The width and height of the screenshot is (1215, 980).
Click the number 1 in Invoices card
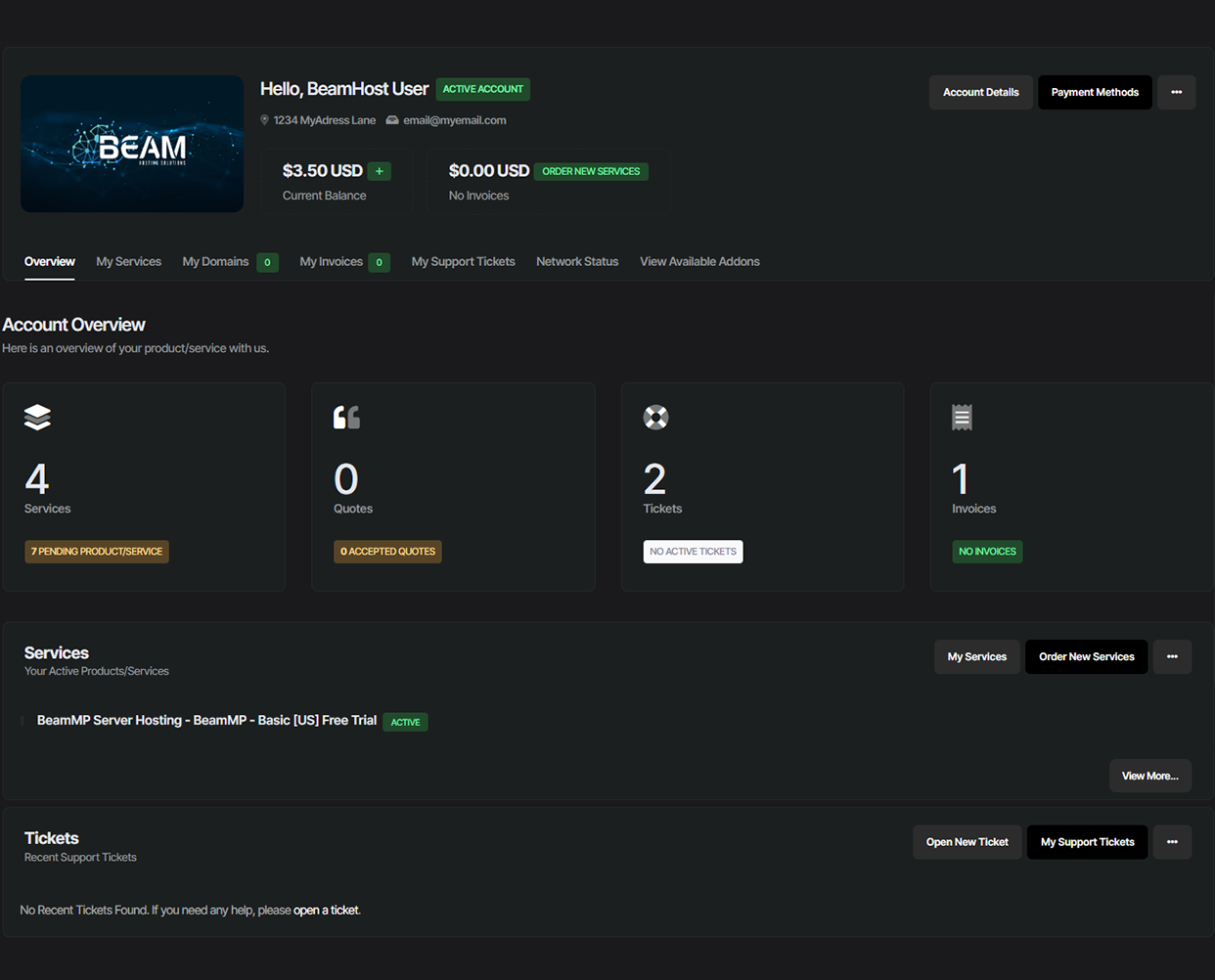pos(961,479)
